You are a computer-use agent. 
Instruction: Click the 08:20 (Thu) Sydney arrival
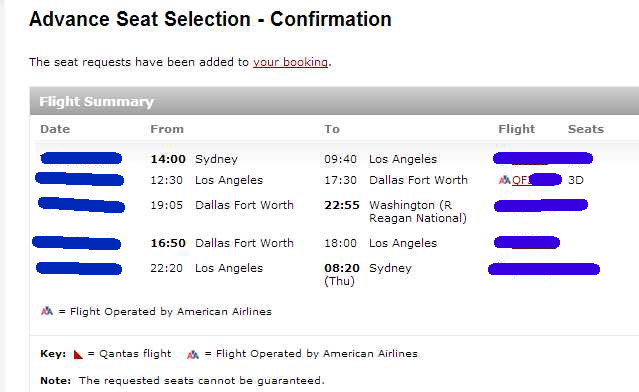(x=368, y=274)
